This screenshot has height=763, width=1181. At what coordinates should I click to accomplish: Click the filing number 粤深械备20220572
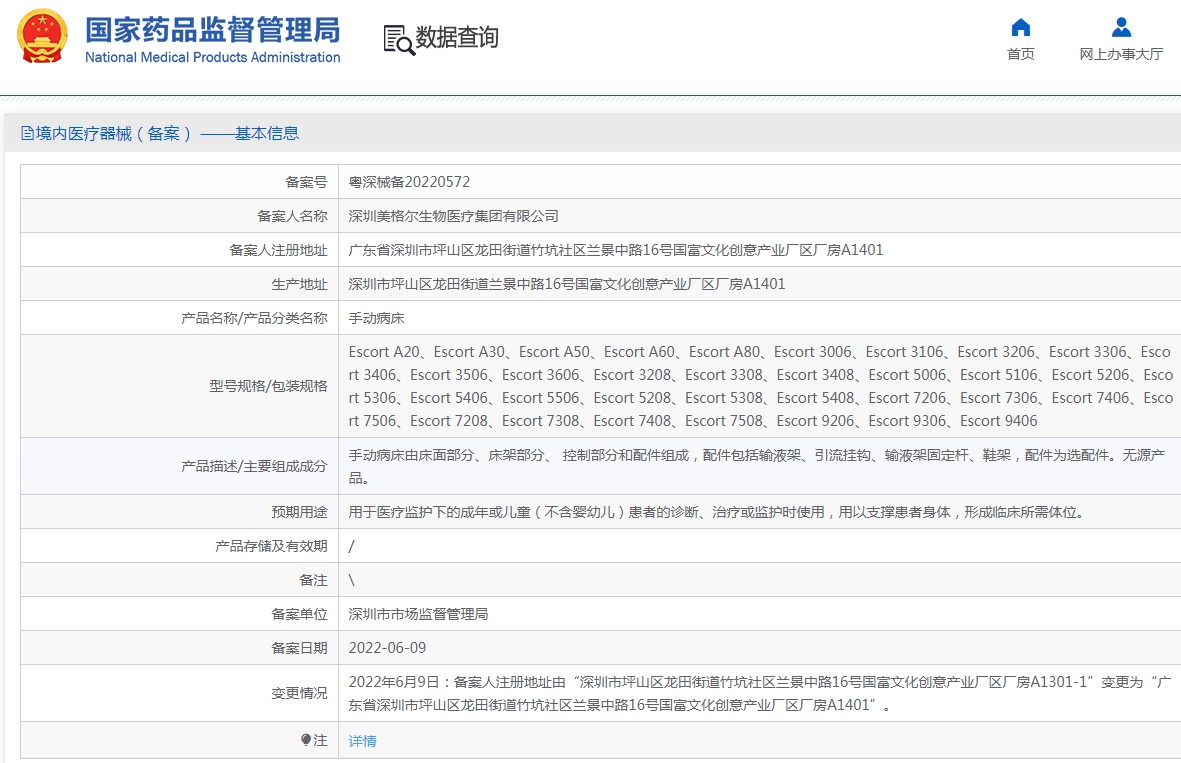(409, 182)
